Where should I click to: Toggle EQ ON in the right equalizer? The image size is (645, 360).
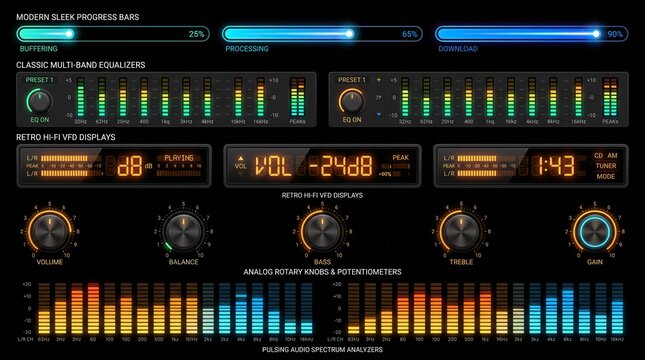352,120
